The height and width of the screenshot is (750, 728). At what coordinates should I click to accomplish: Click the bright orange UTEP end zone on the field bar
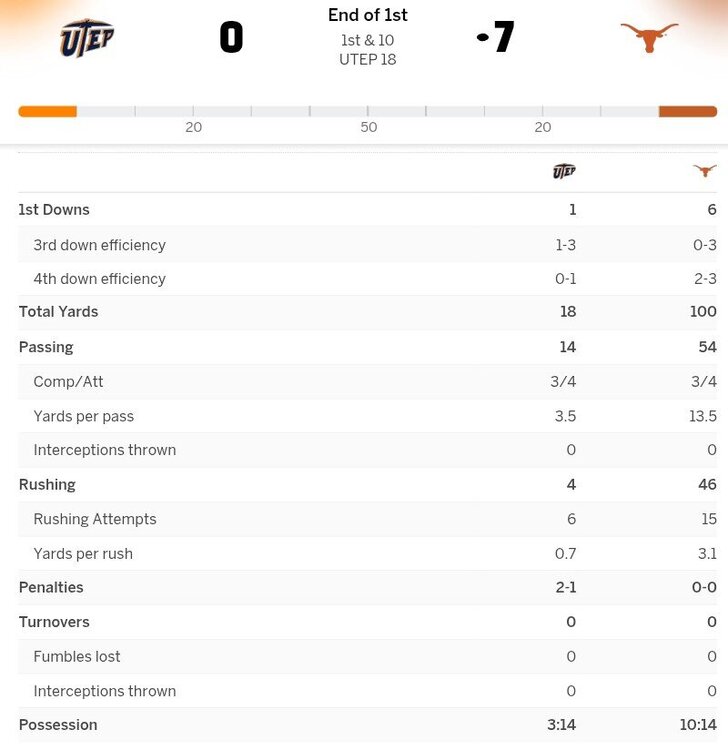coord(47,112)
